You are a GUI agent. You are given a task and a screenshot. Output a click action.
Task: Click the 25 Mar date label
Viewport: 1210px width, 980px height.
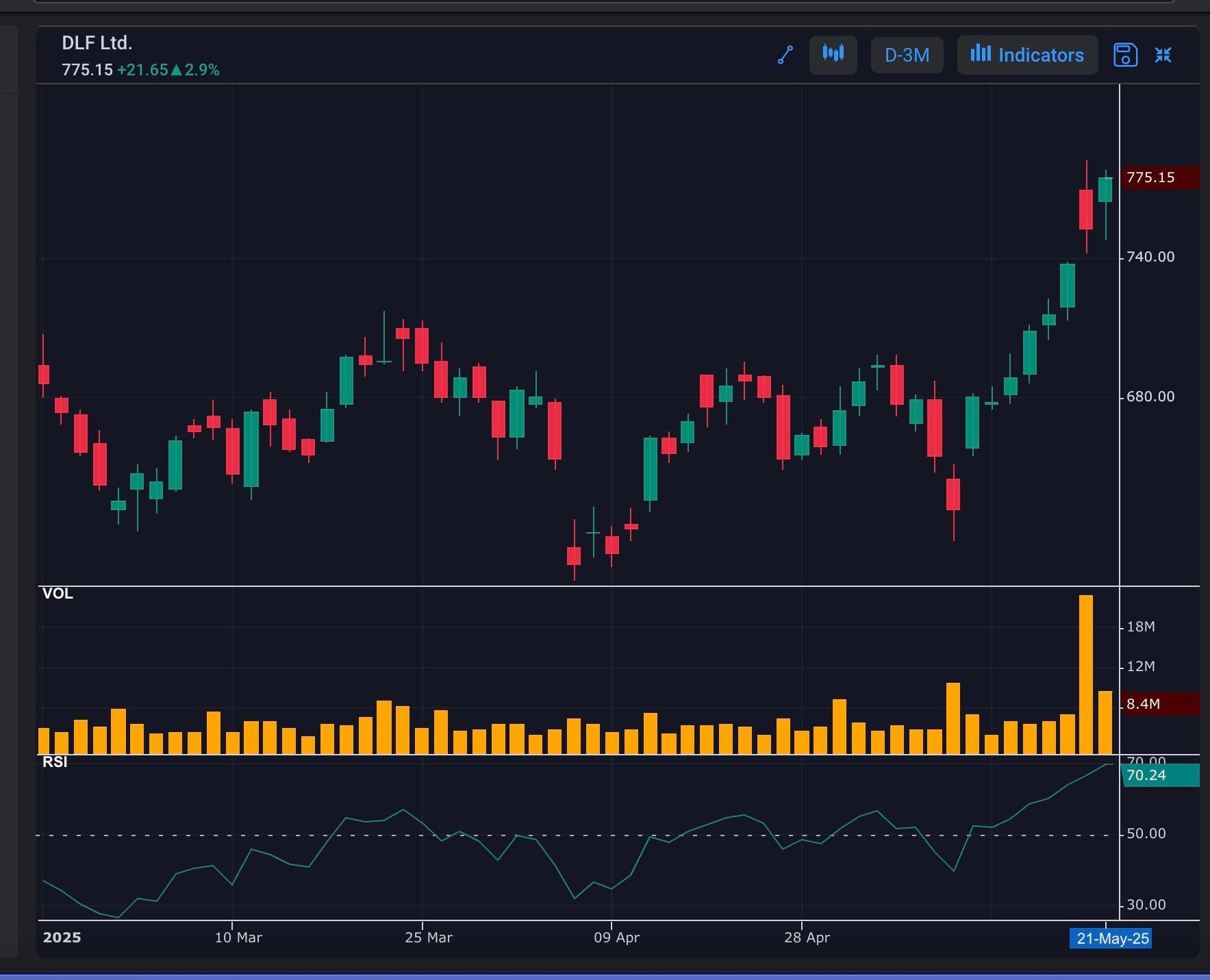(429, 938)
